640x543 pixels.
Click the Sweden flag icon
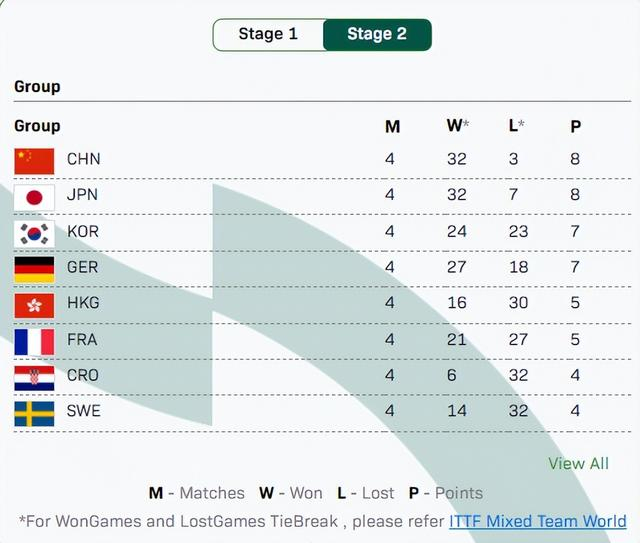coord(34,412)
